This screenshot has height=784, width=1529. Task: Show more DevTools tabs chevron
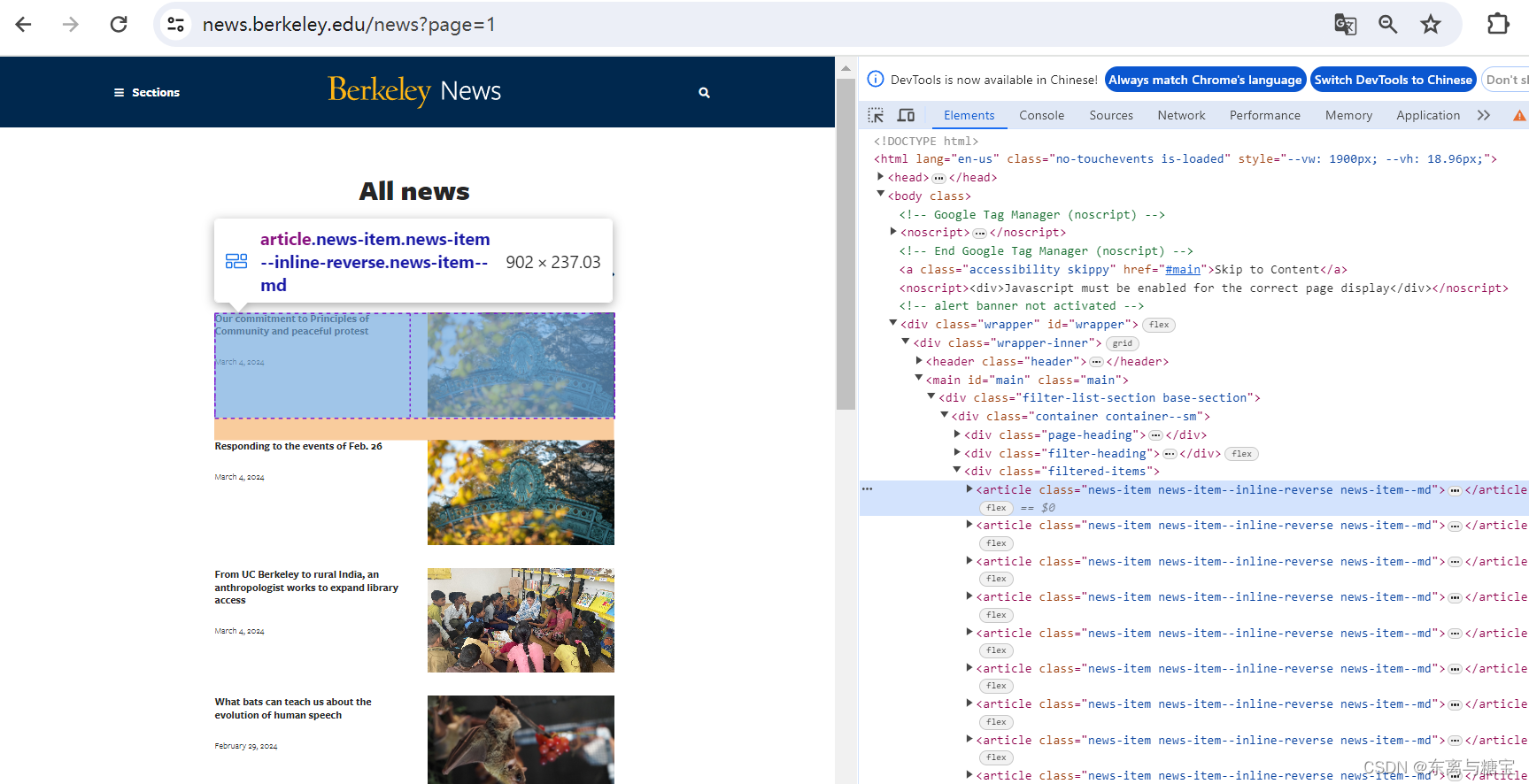(1484, 115)
